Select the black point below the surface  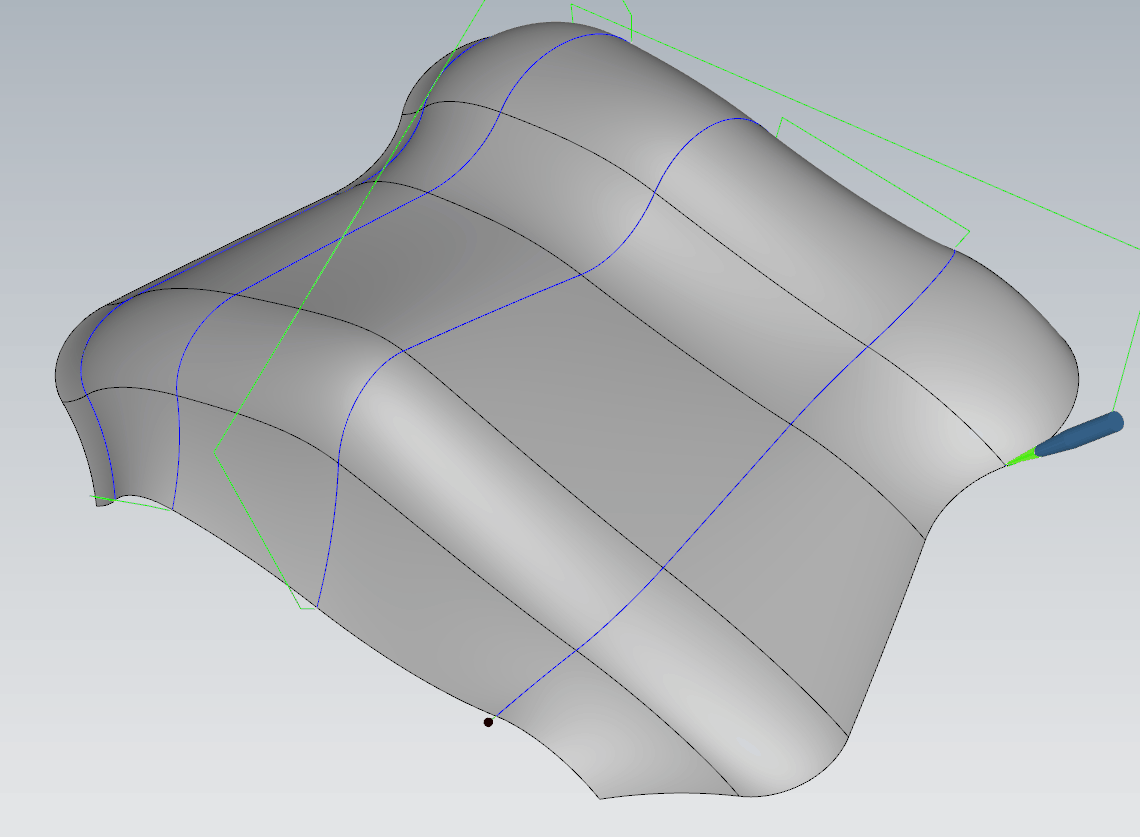(488, 722)
